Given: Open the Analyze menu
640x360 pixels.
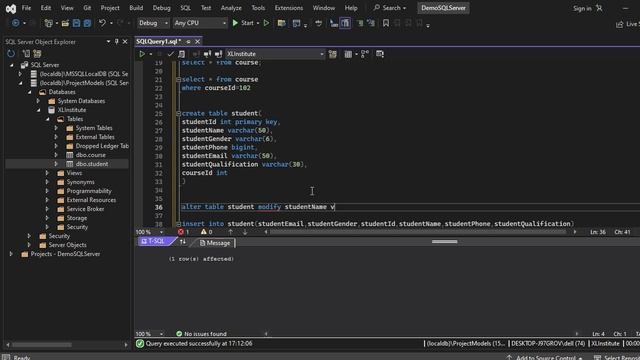Looking at the screenshot, I should point(231,8).
